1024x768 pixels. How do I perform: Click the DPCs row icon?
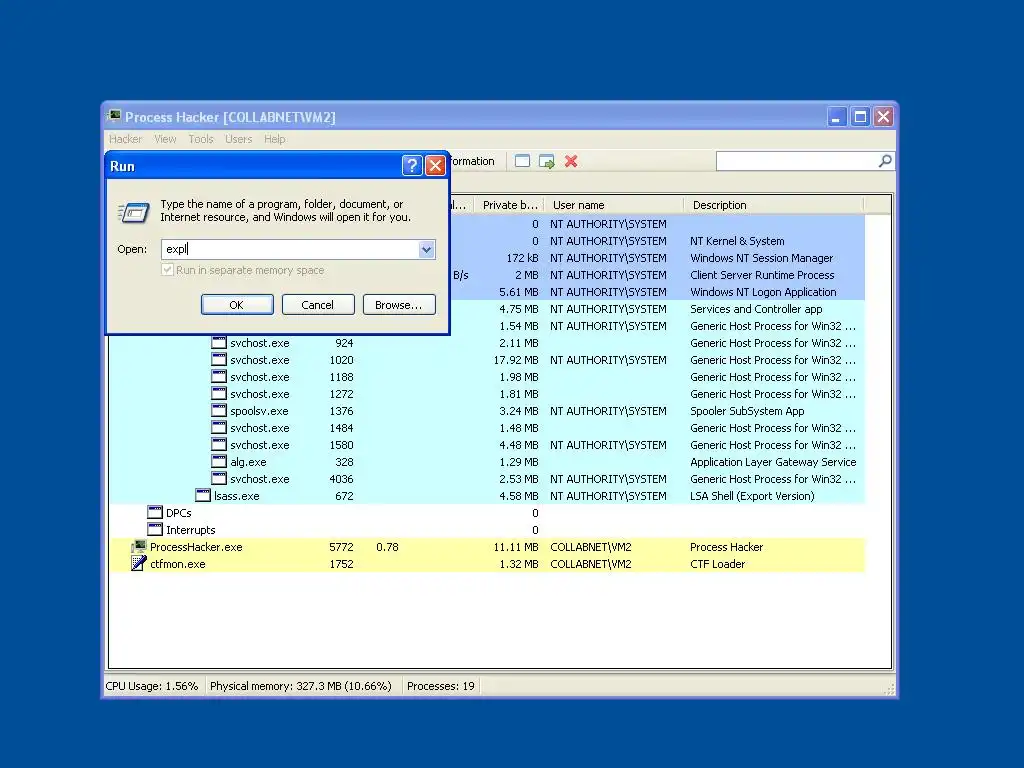pyautogui.click(x=155, y=513)
